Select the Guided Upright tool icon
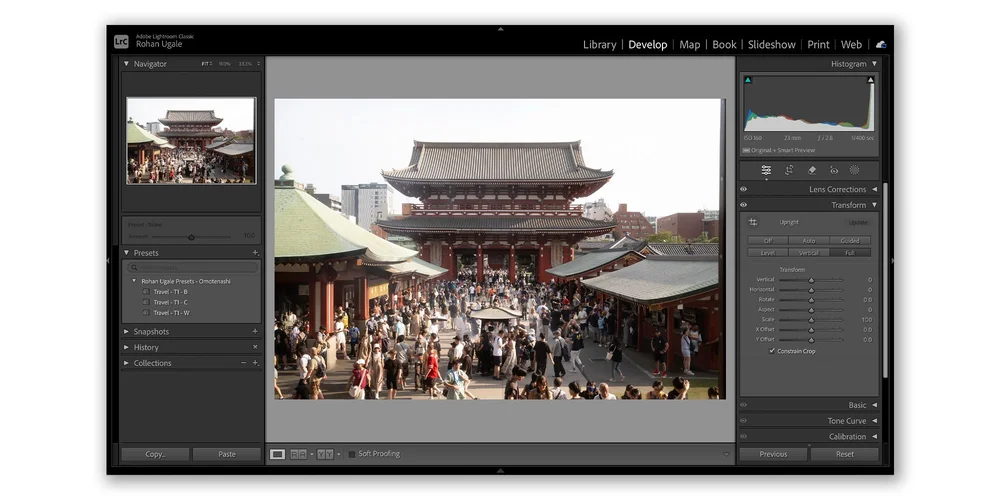This screenshot has height=500, width=1000. point(753,222)
